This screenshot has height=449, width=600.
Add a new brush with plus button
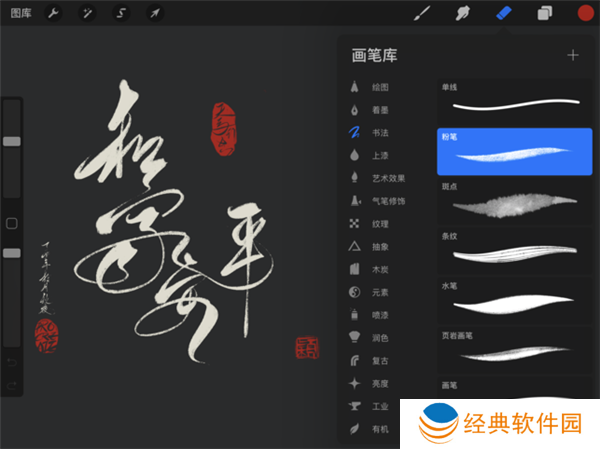(573, 55)
